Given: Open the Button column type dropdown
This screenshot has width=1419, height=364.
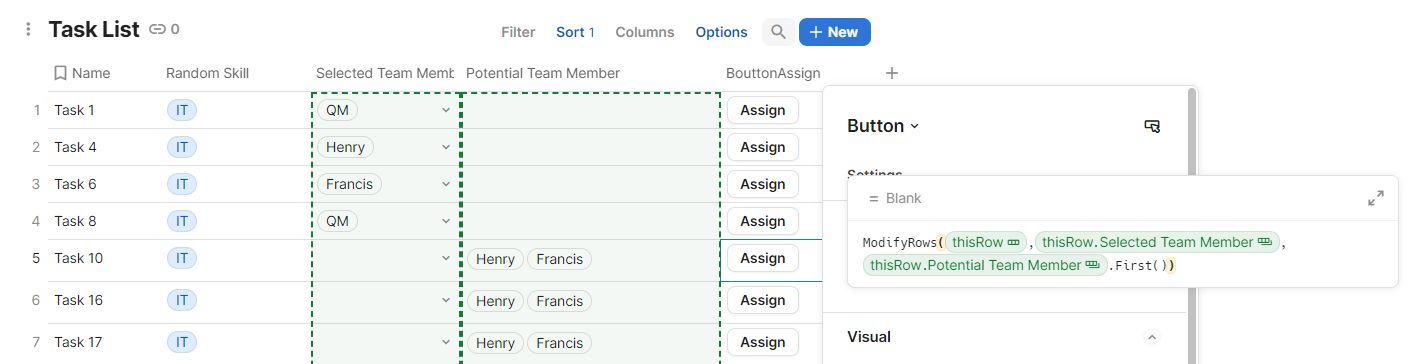Looking at the screenshot, I should coord(883,126).
